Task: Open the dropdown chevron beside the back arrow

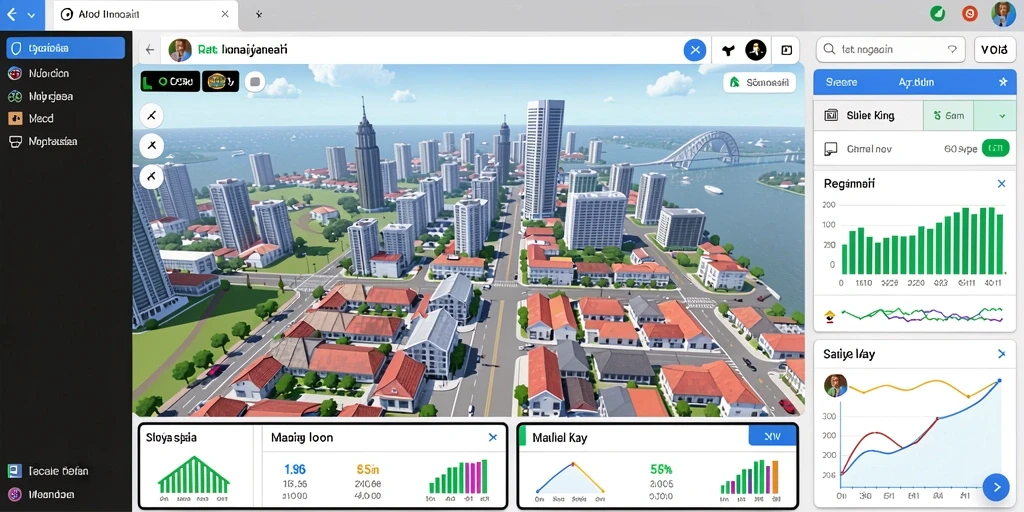Action: coord(31,15)
